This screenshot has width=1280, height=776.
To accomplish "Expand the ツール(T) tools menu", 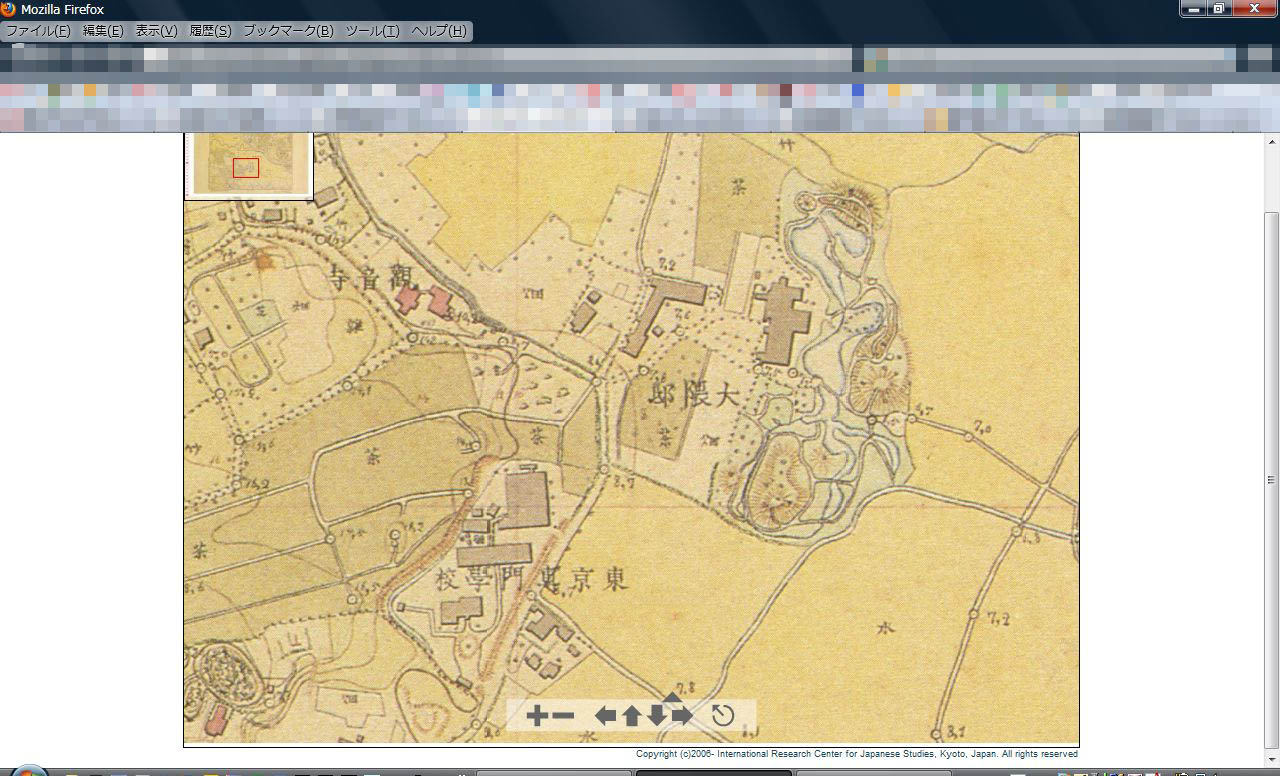I will pyautogui.click(x=372, y=31).
